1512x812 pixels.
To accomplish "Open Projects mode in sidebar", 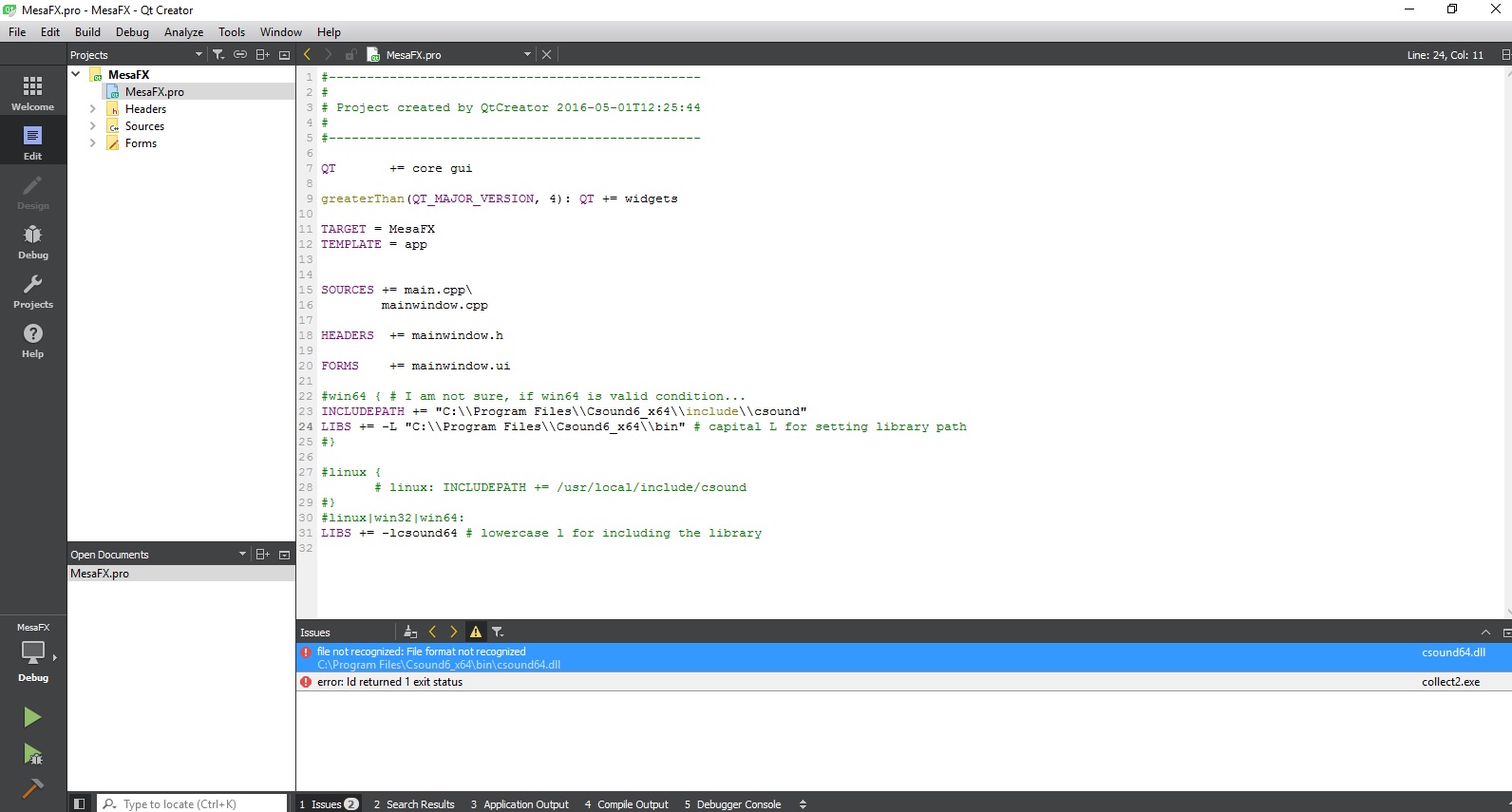I will 32,290.
